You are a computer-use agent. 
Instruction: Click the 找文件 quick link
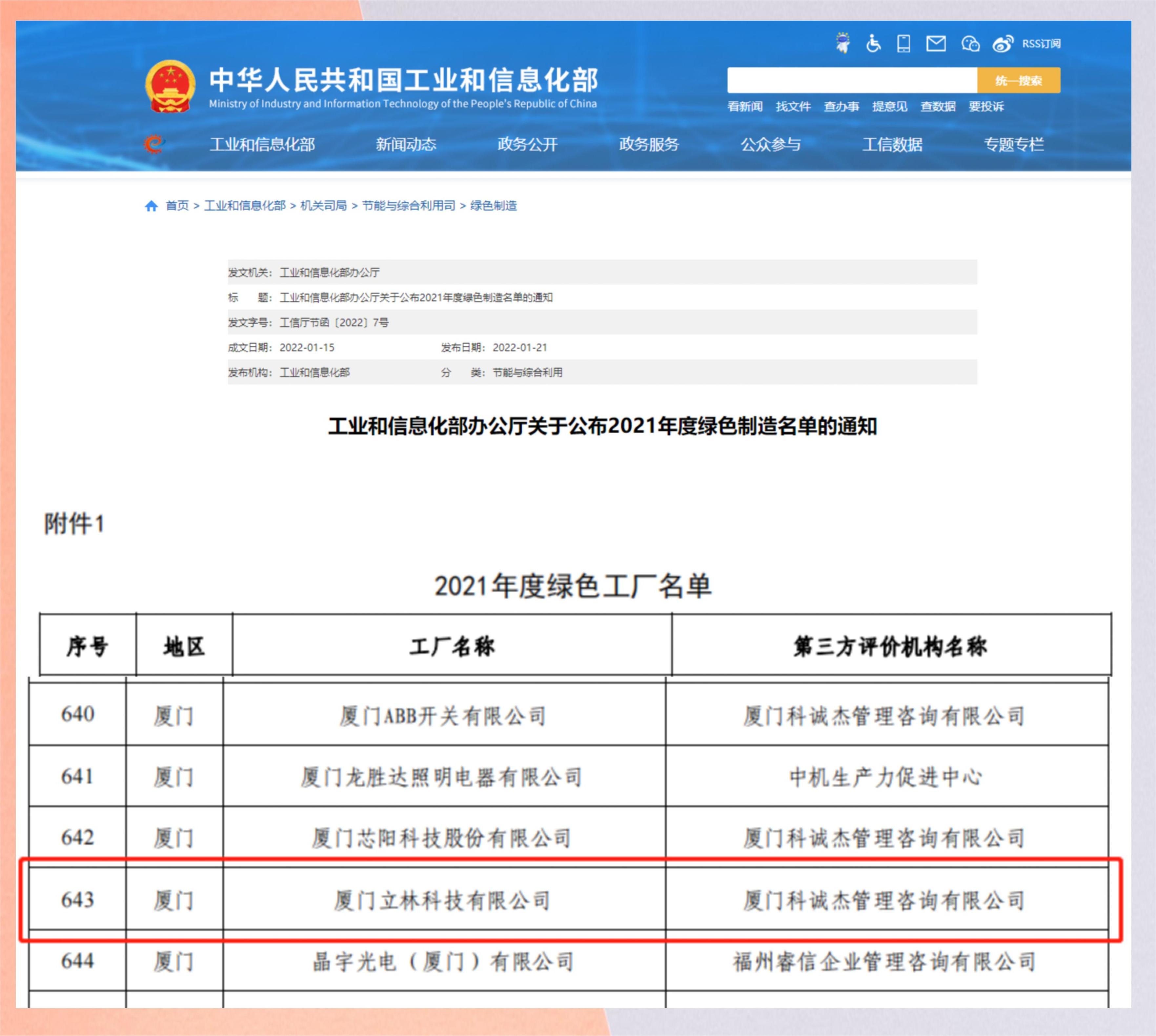point(793,107)
